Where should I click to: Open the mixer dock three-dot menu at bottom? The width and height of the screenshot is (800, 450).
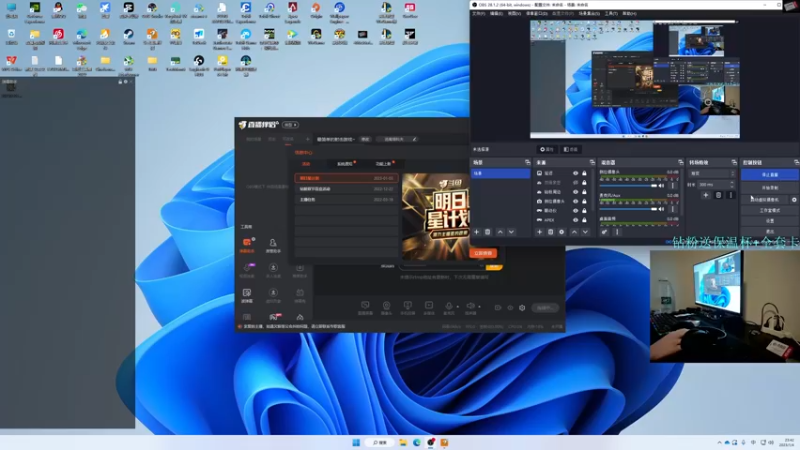pyautogui.click(x=617, y=232)
